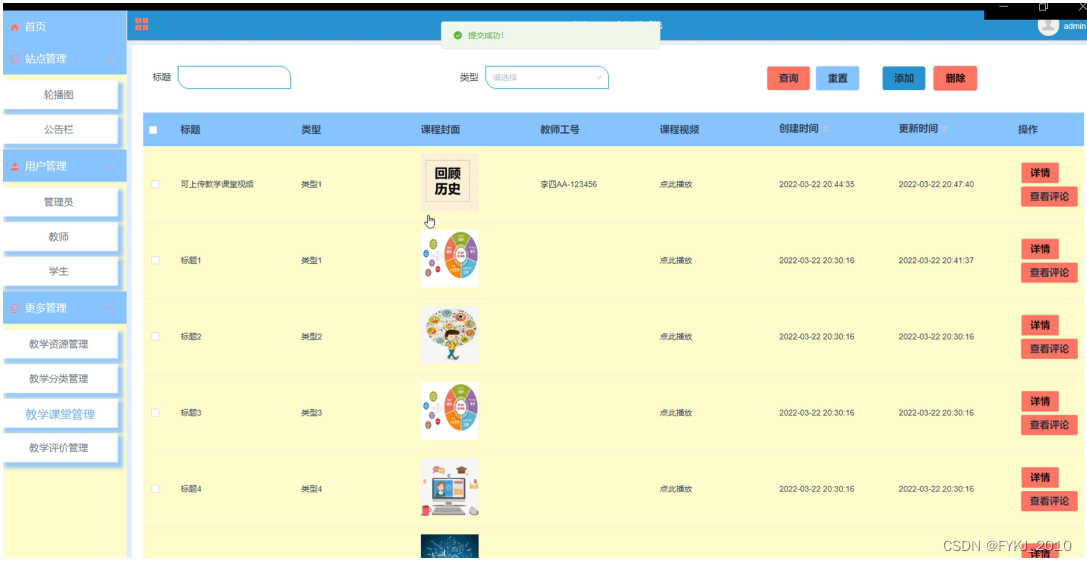Image resolution: width=1087 pixels, height=562 pixels.
Task: Open the 类型 dropdown selector
Action: (547, 78)
